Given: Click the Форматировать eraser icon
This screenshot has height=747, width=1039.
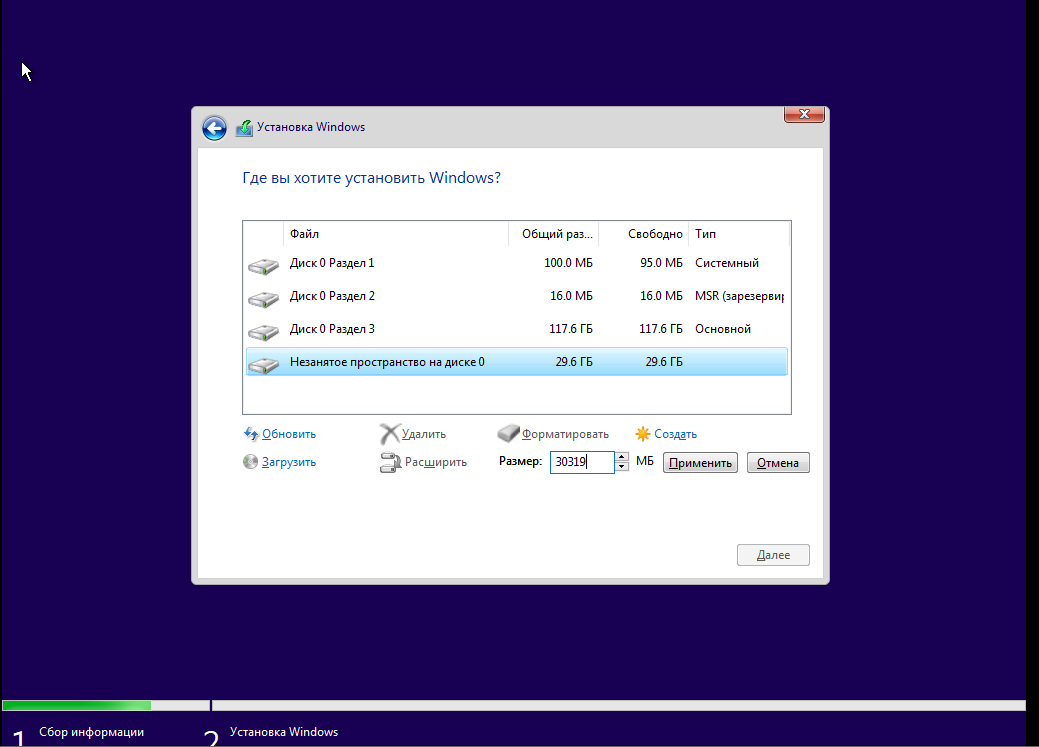Looking at the screenshot, I should tap(508, 433).
